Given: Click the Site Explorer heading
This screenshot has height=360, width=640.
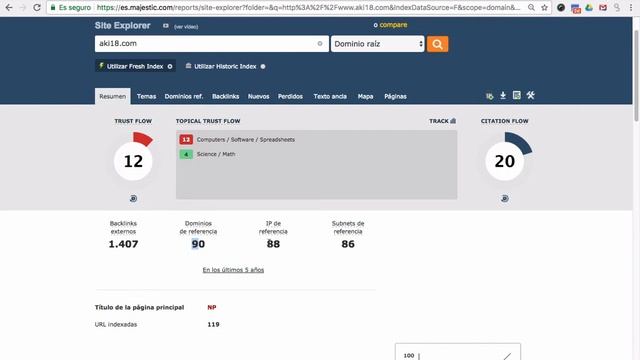Looking at the screenshot, I should coord(122,25).
